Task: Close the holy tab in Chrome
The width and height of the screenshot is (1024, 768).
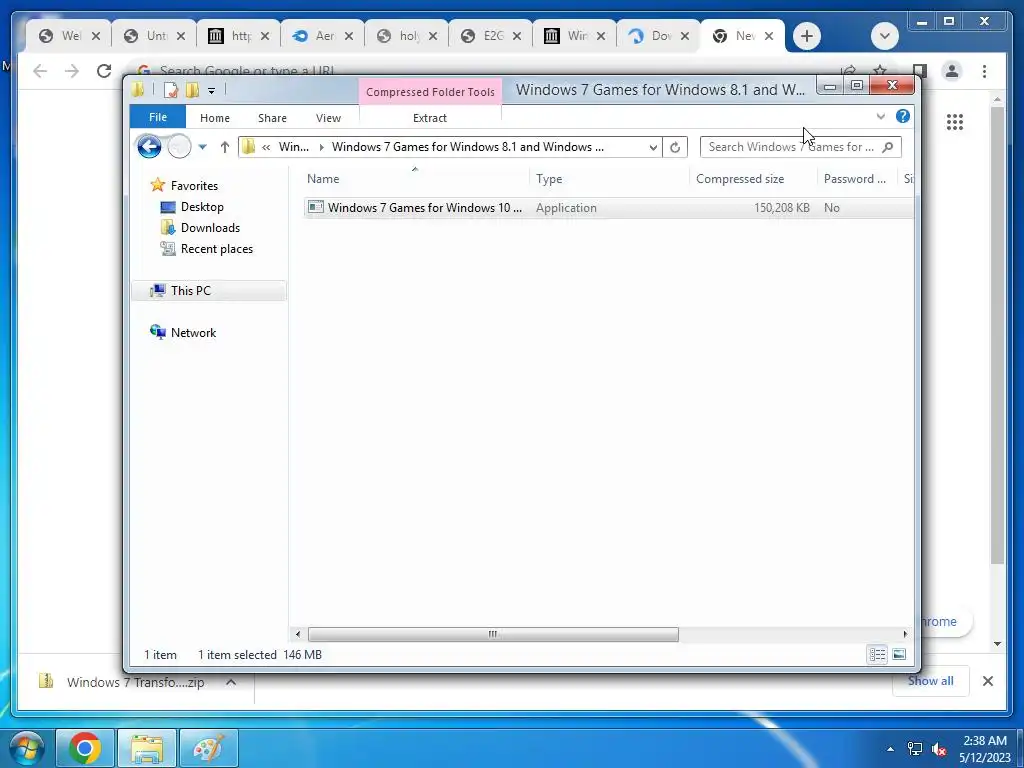Action: pyautogui.click(x=432, y=36)
